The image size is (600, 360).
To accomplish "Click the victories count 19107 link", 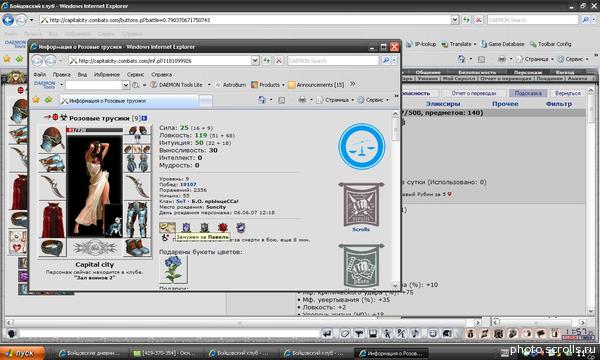I will click(188, 184).
